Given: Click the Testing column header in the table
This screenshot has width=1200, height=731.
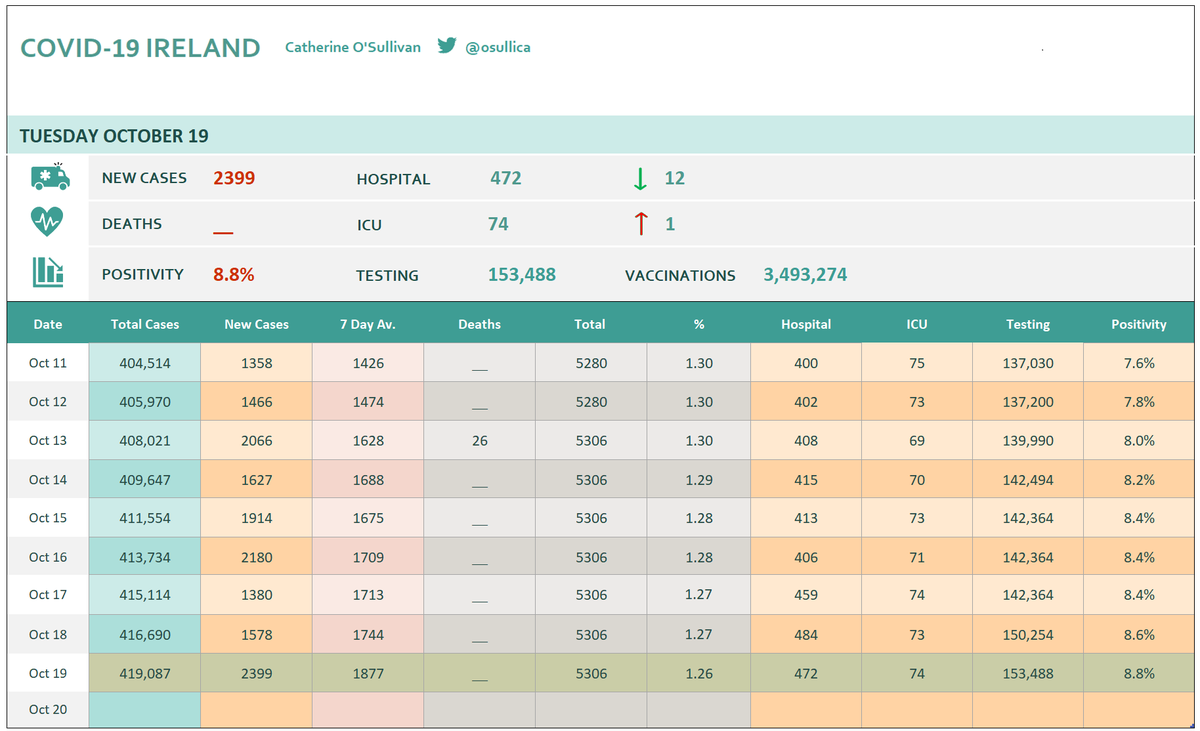Looking at the screenshot, I should tap(1028, 324).
